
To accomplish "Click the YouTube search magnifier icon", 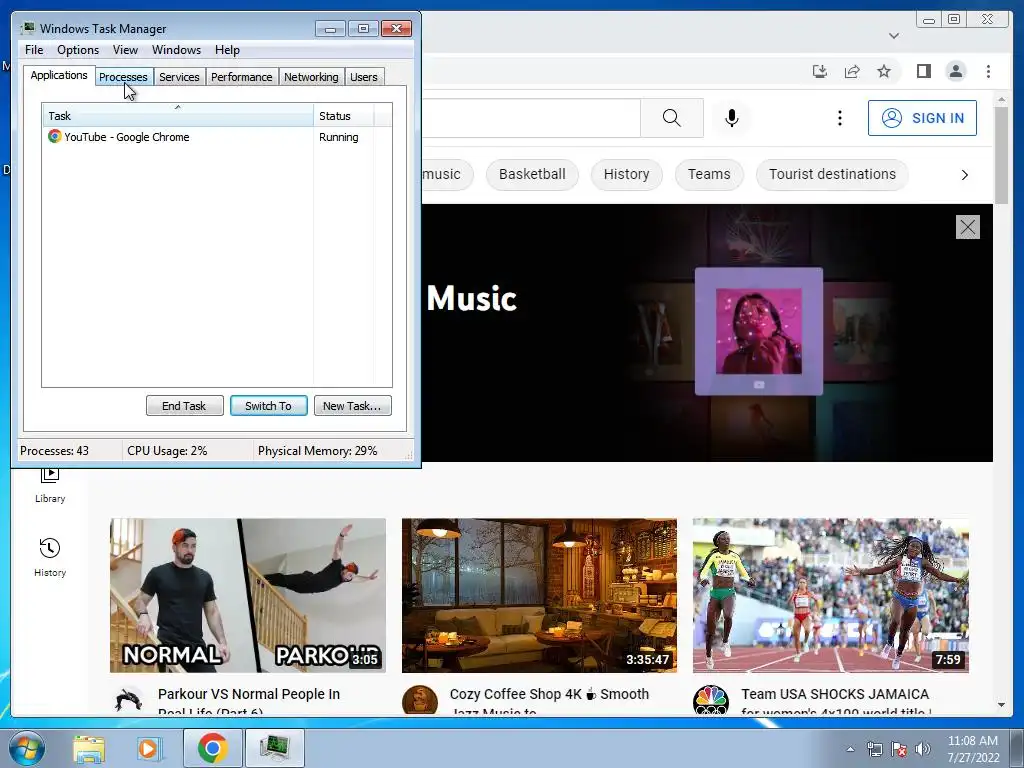I will point(671,118).
